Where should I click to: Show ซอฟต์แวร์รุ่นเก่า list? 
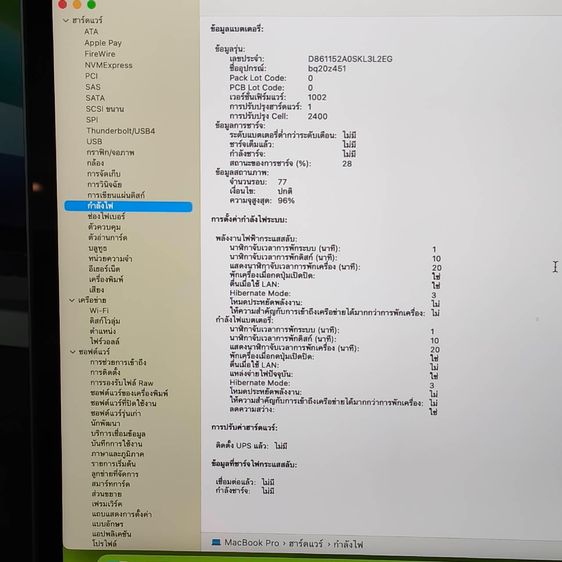[116, 413]
